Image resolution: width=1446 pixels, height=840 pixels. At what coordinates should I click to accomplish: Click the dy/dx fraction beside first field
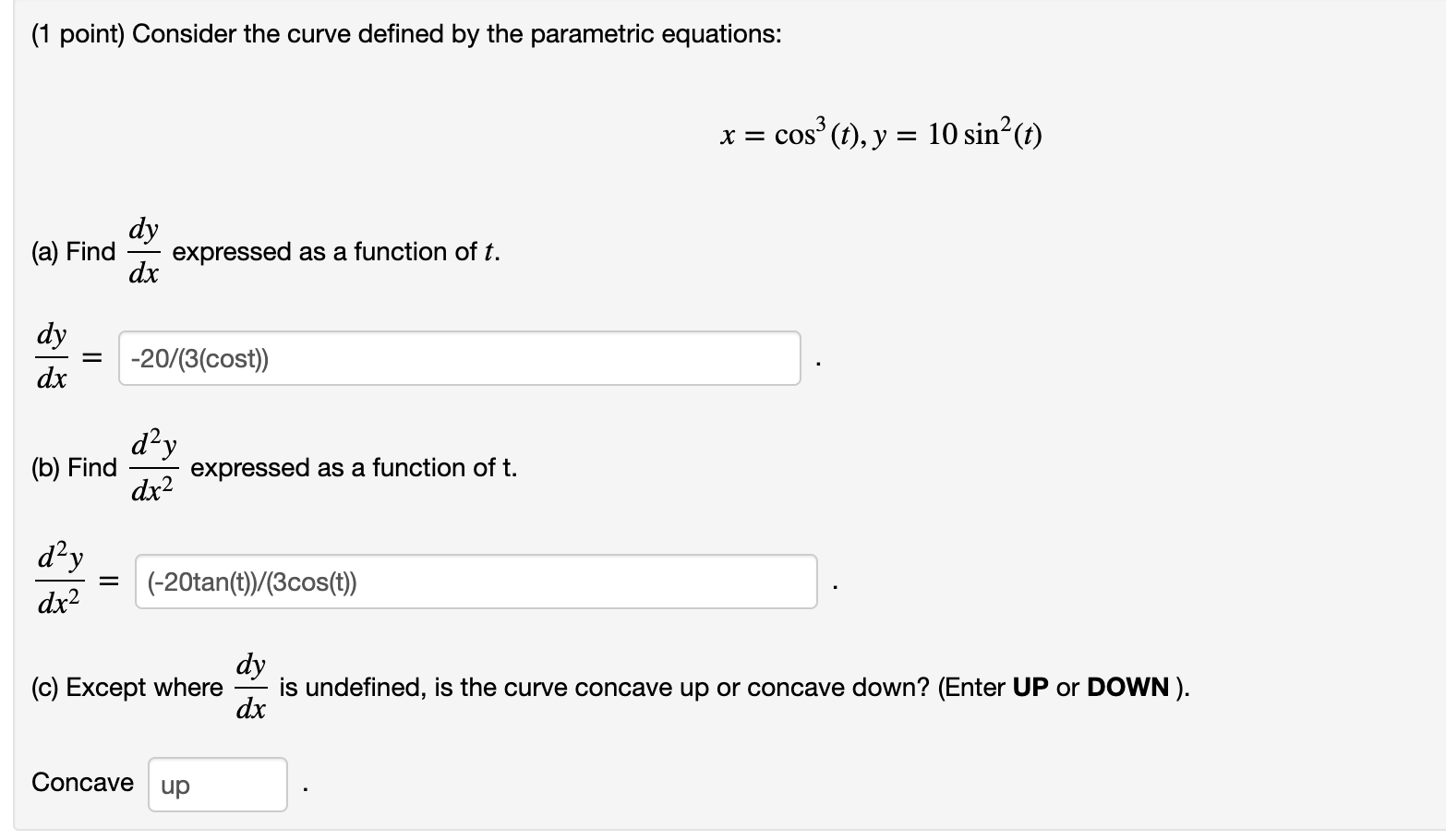(x=53, y=357)
